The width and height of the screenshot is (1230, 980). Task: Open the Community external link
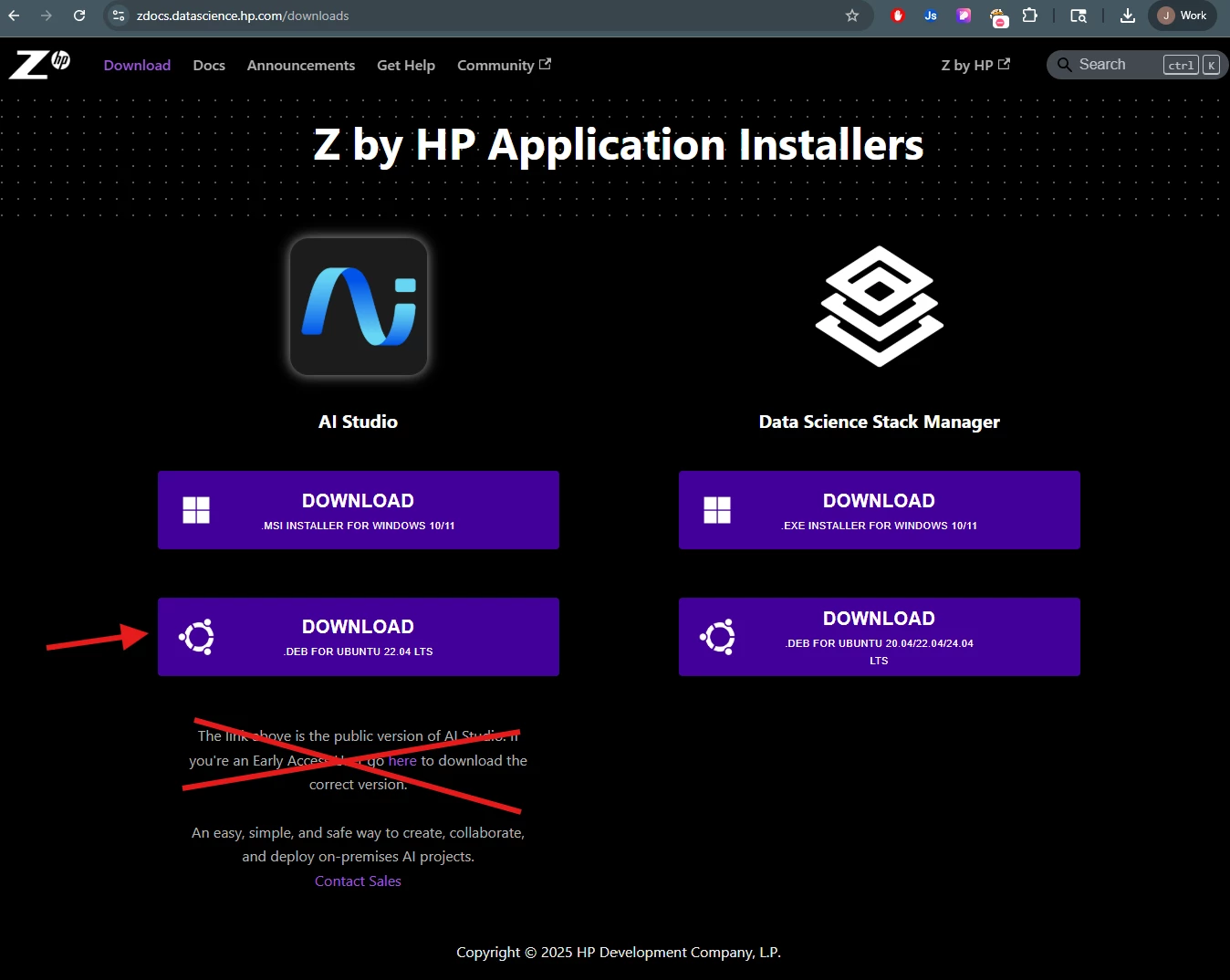[504, 65]
